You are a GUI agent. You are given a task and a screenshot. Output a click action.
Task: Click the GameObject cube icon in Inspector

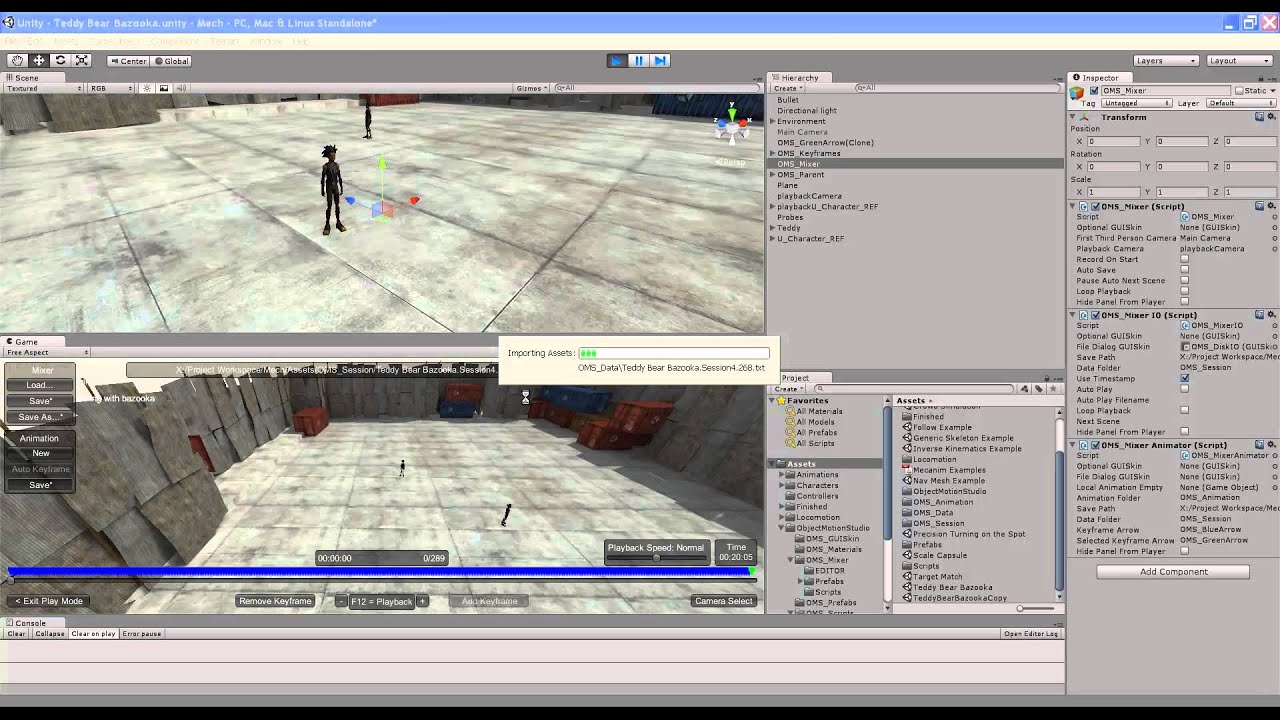click(x=1078, y=92)
